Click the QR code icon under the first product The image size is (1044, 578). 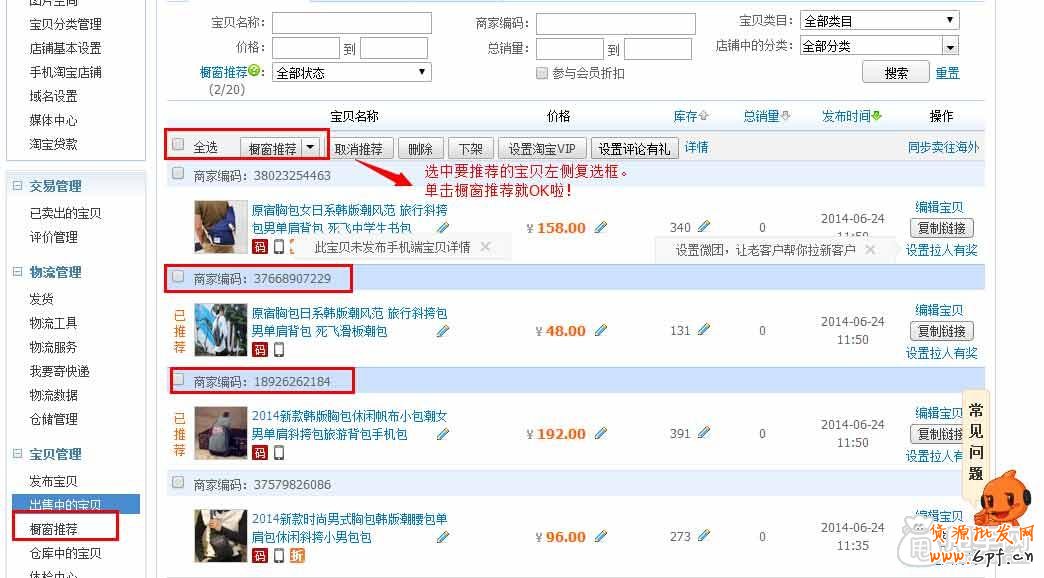262,247
